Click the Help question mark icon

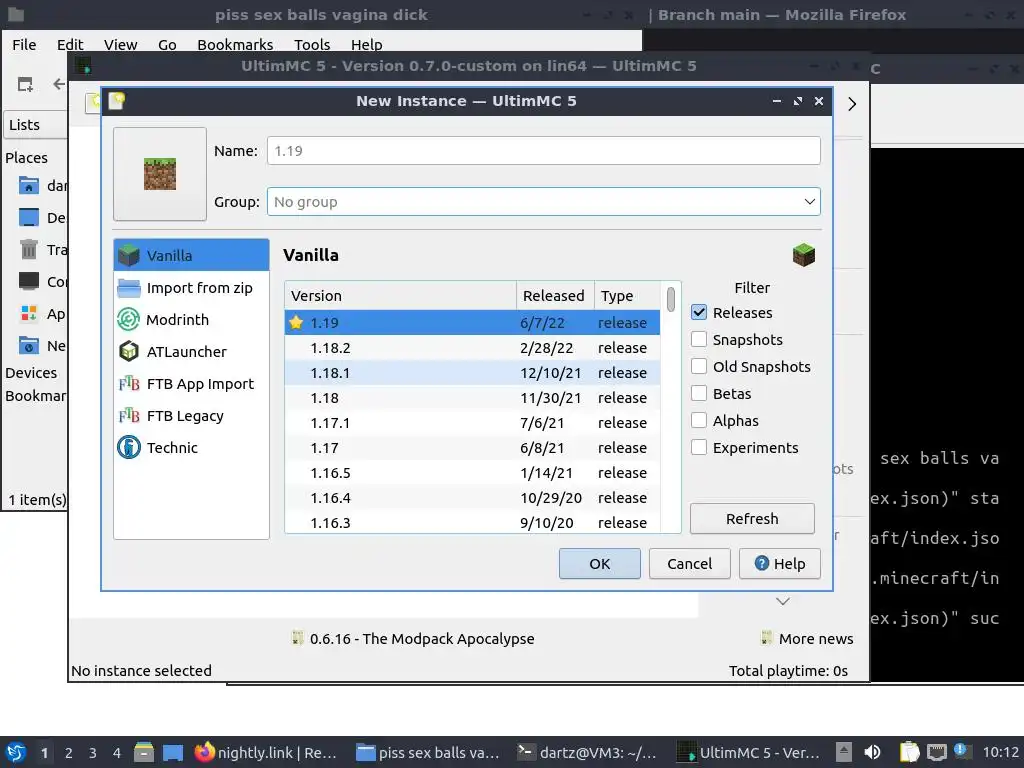(x=761, y=563)
